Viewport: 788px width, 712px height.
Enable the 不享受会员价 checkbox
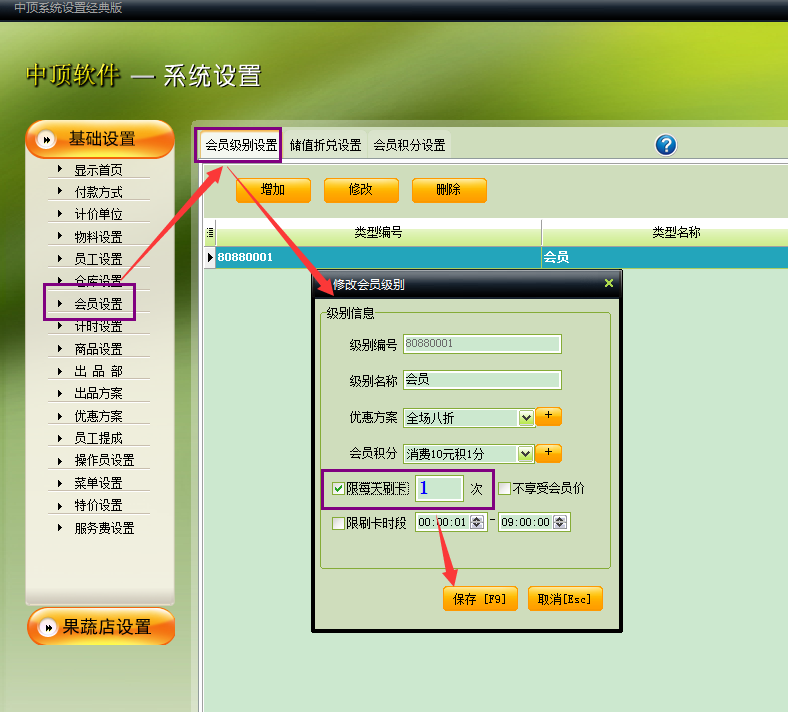504,488
